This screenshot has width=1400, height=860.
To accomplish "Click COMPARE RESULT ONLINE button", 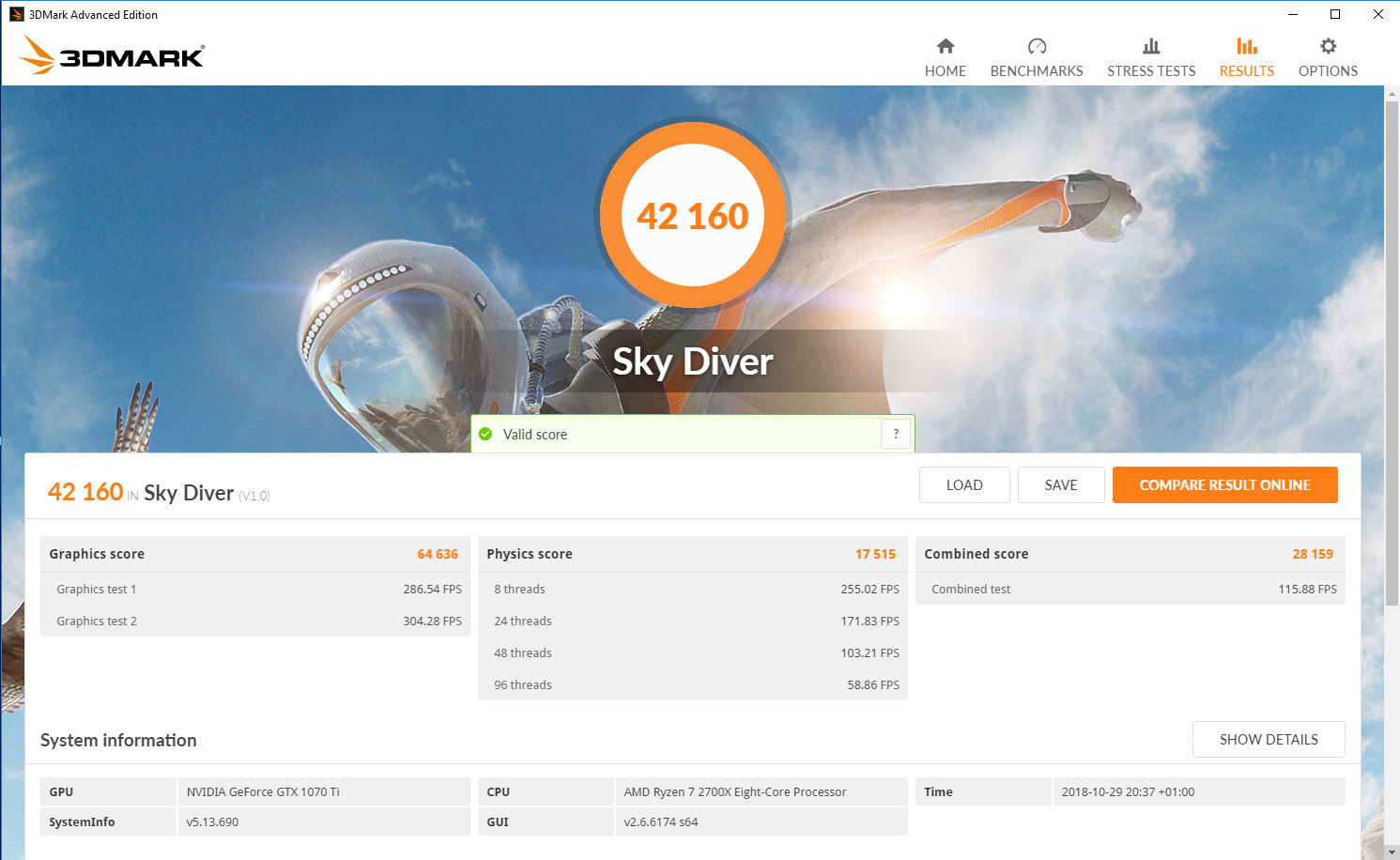I will pyautogui.click(x=1225, y=485).
